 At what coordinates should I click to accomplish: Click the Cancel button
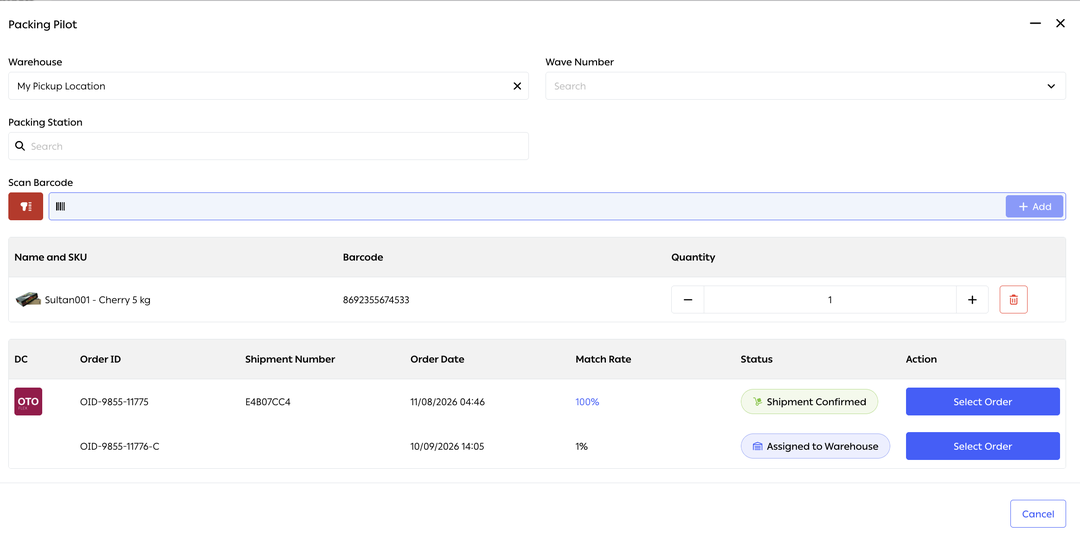click(x=1038, y=514)
